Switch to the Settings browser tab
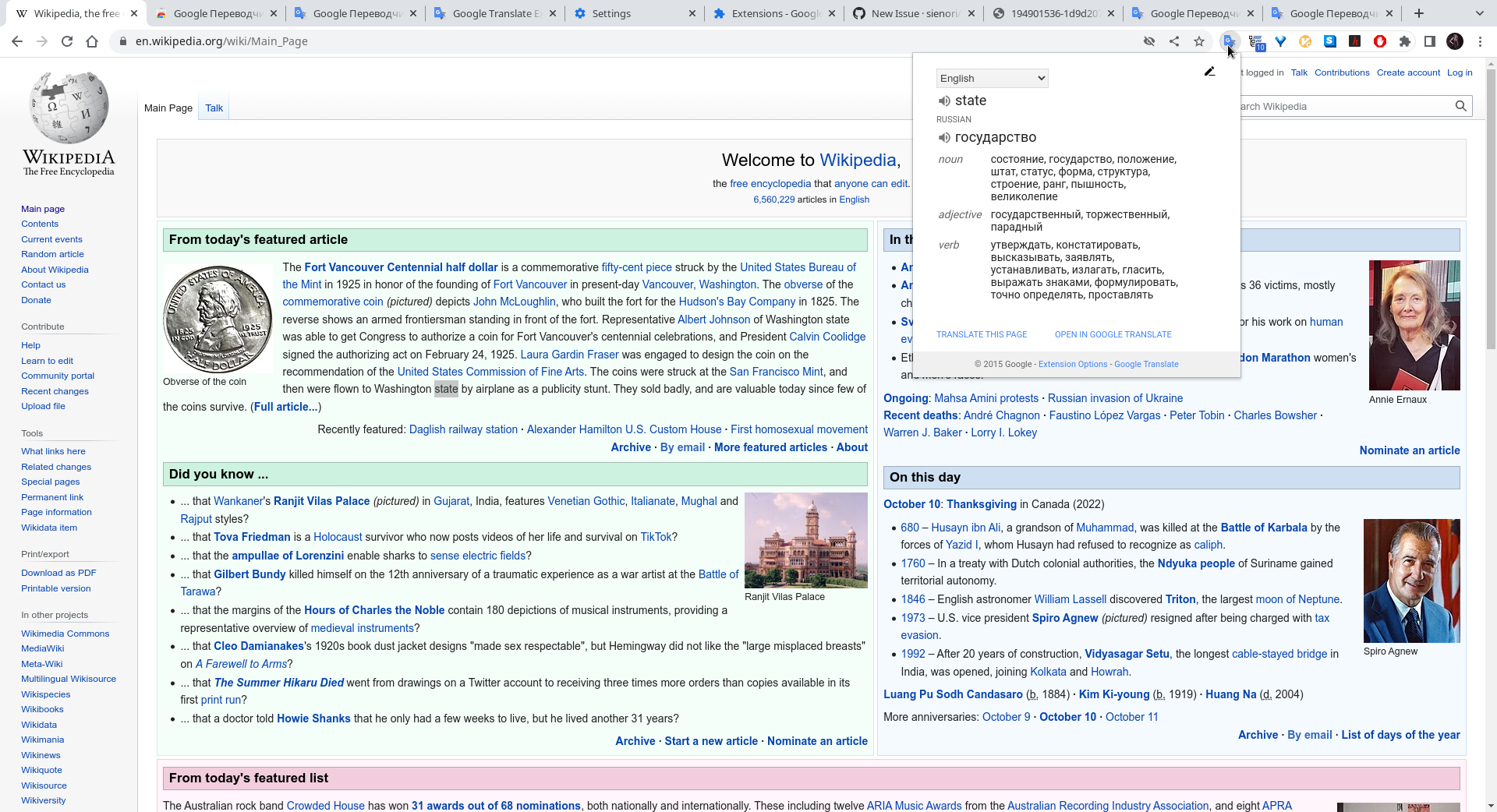Viewport: 1497px width, 812px height. pyautogui.click(x=634, y=13)
